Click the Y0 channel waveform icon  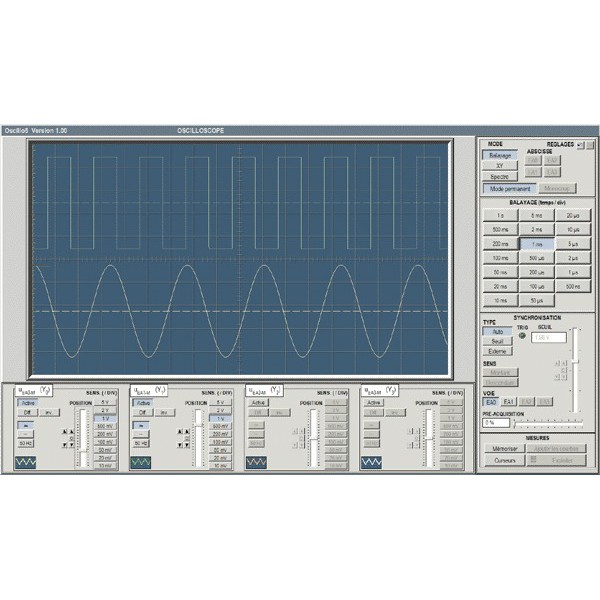(x=26, y=462)
